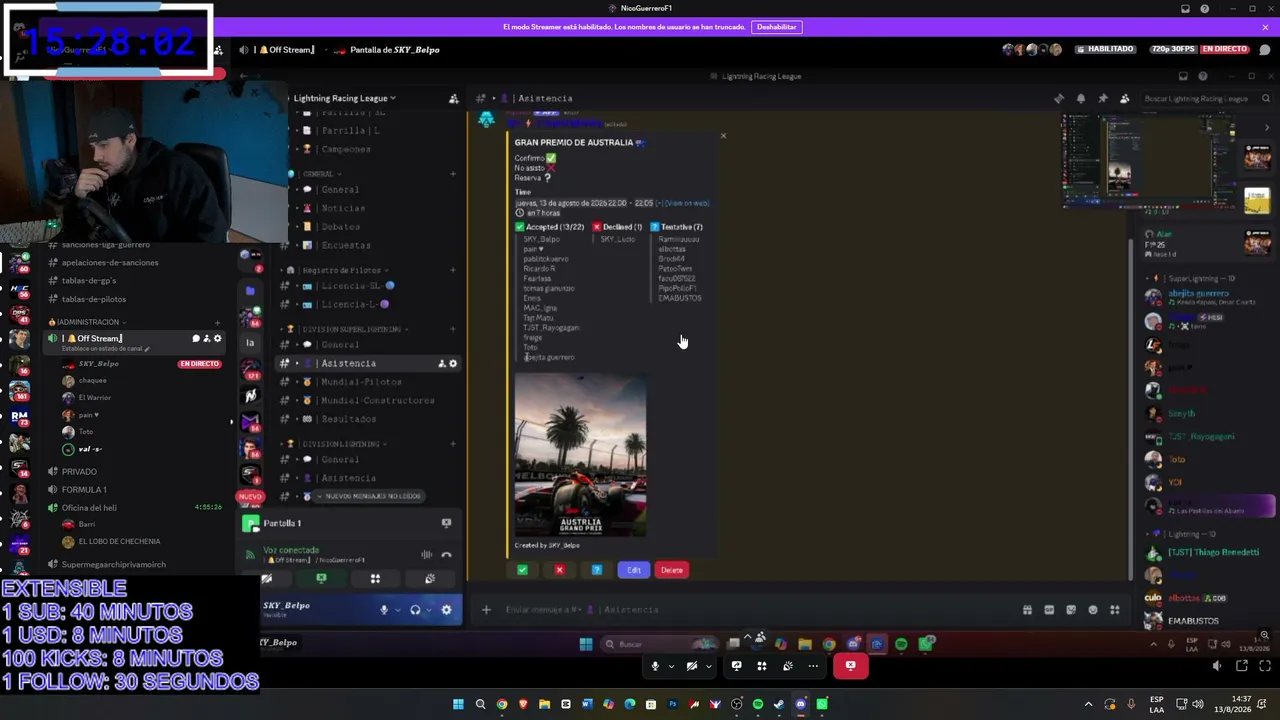Join the FORMULA 1 voice channel

point(84,490)
